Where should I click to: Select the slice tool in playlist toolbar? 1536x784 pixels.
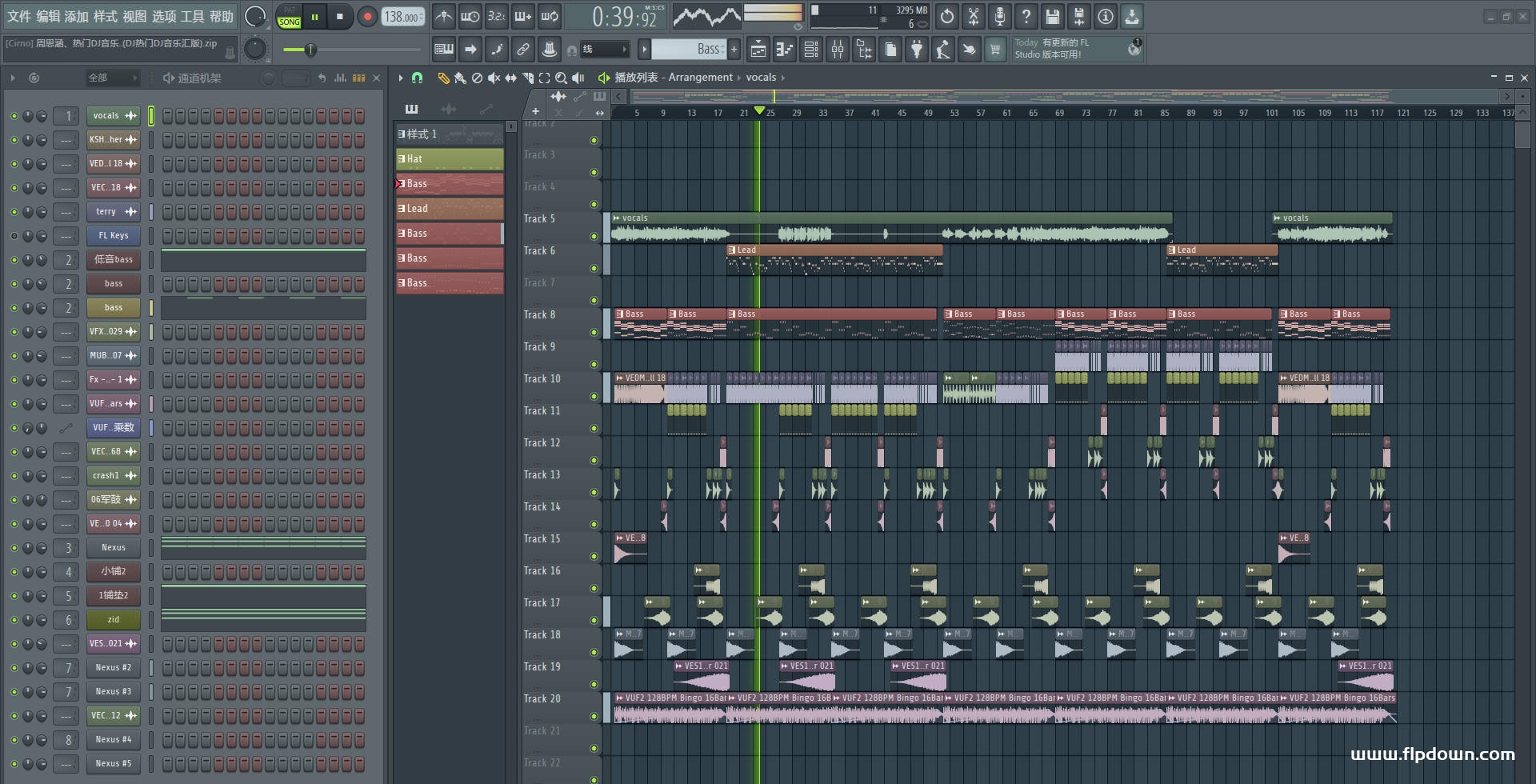click(527, 78)
